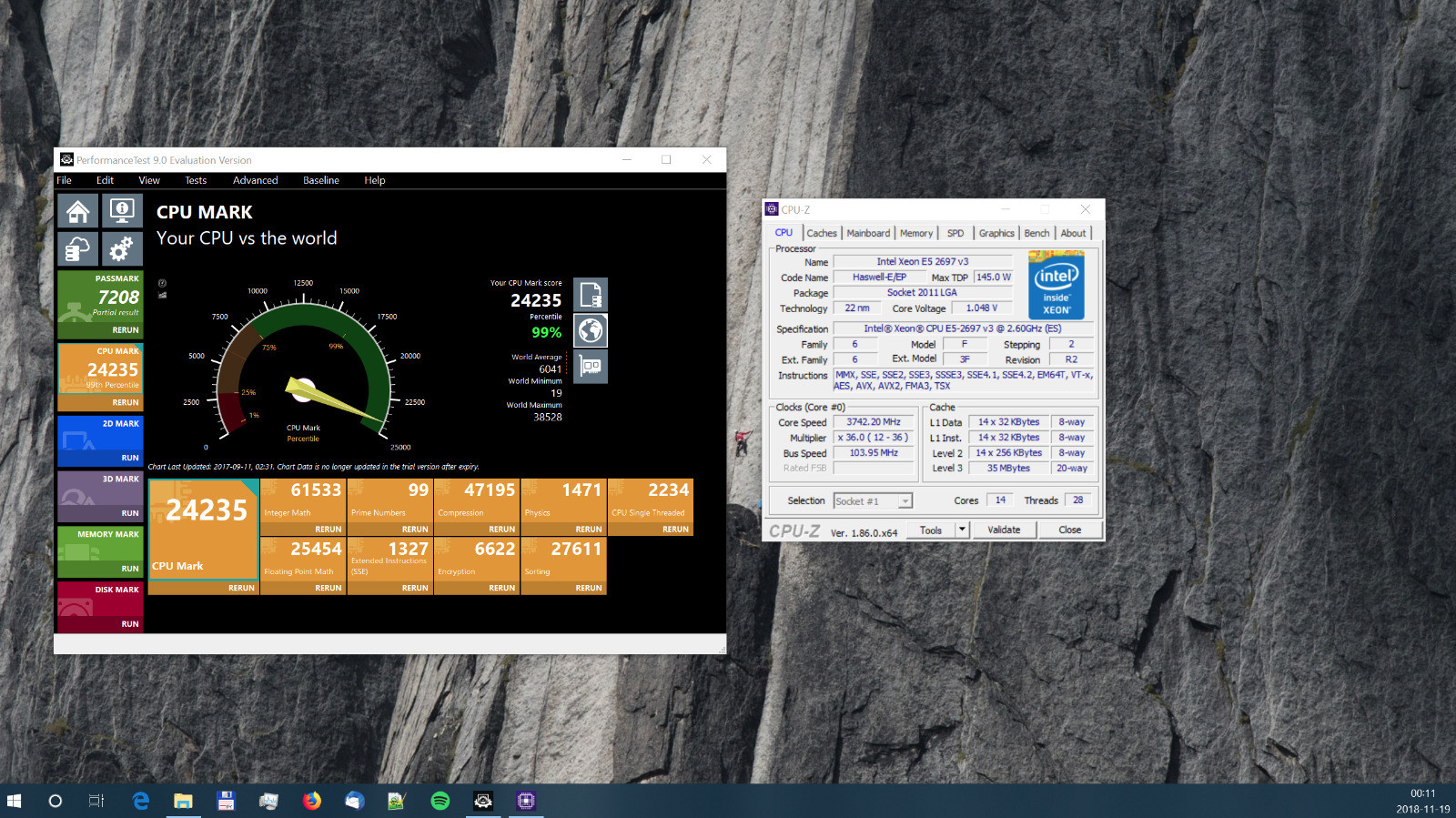Open Thunderbird from the taskbar
1456x818 pixels.
(x=355, y=801)
